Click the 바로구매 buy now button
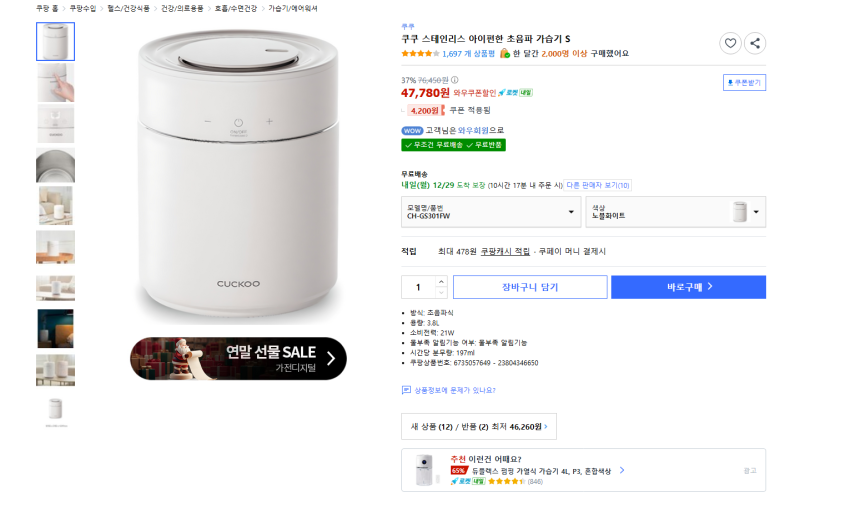850x505 pixels. 688,287
